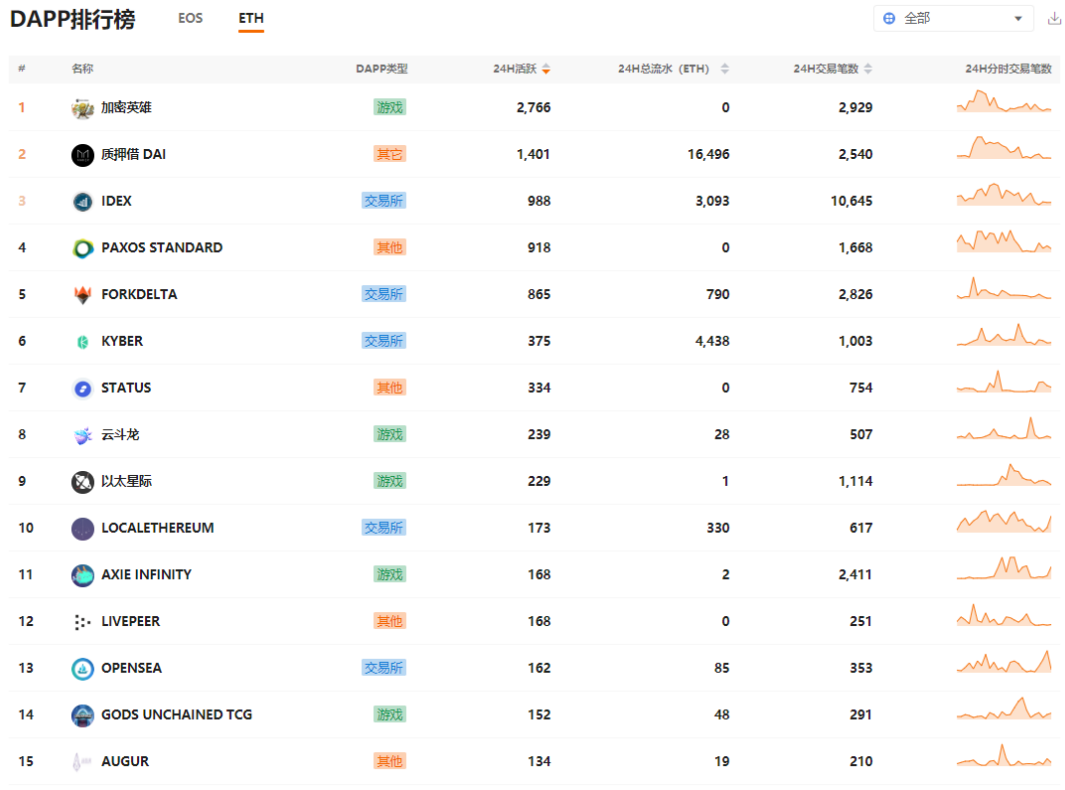
Task: Click the IDEX logo icon
Action: [x=83, y=202]
